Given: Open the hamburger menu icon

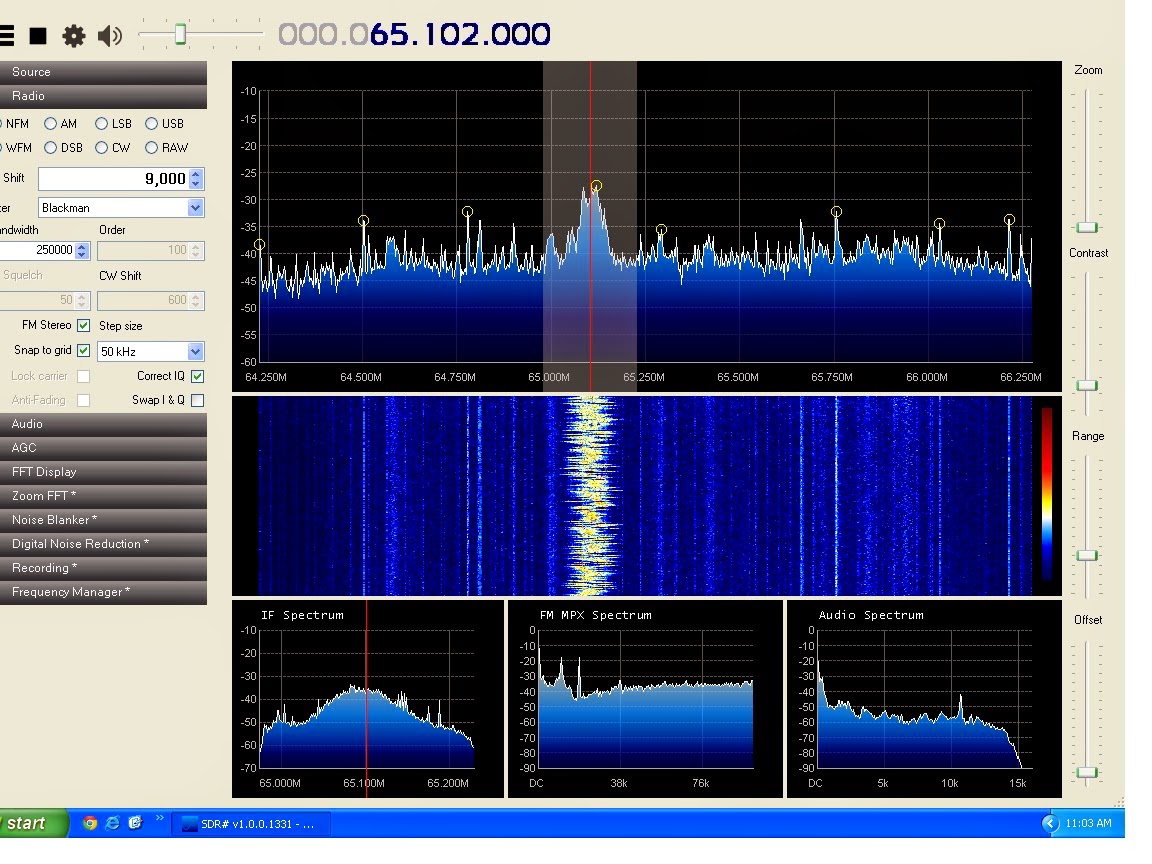Looking at the screenshot, I should coord(6,35).
